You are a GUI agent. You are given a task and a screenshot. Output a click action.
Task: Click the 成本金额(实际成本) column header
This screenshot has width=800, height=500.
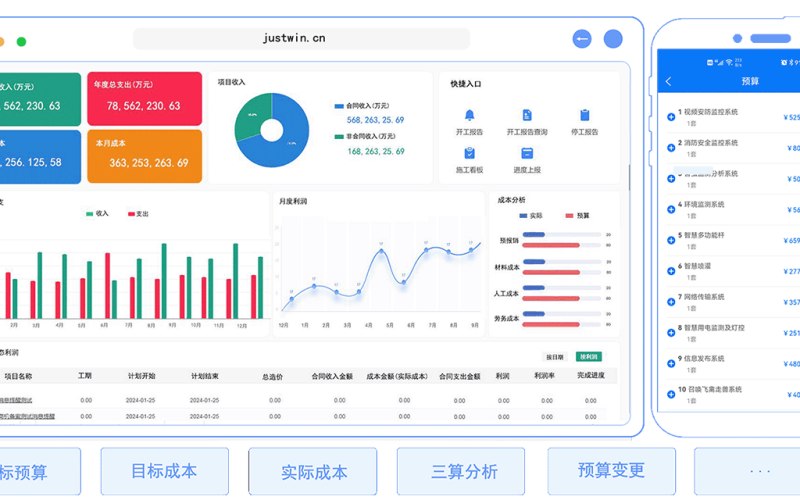(397, 377)
